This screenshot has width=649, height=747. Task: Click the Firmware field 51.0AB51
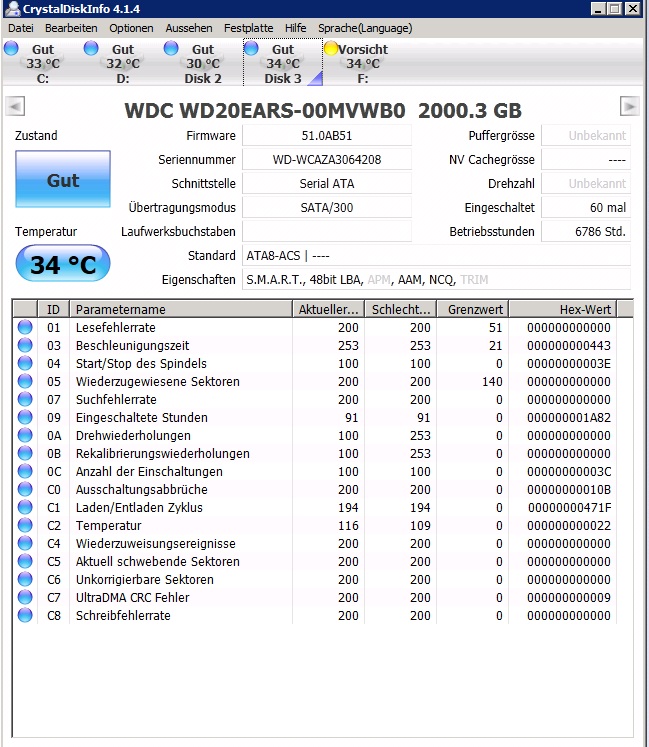(x=327, y=136)
